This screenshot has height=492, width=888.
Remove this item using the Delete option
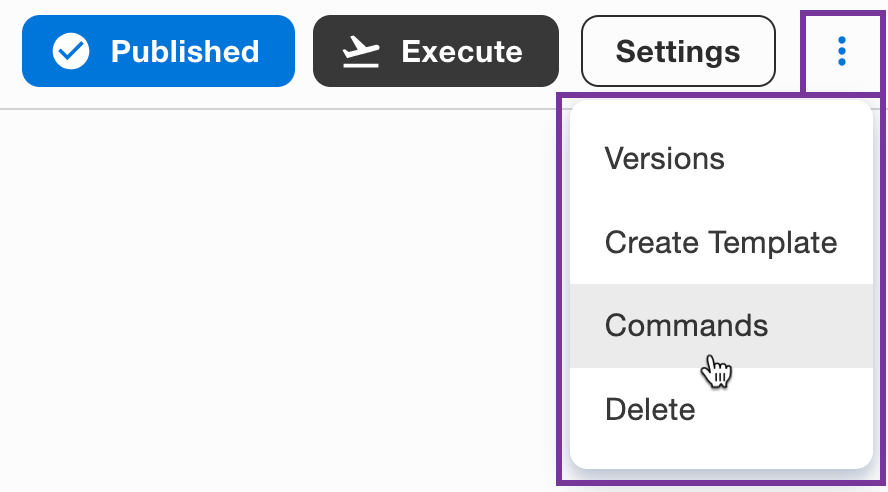[x=721, y=409]
